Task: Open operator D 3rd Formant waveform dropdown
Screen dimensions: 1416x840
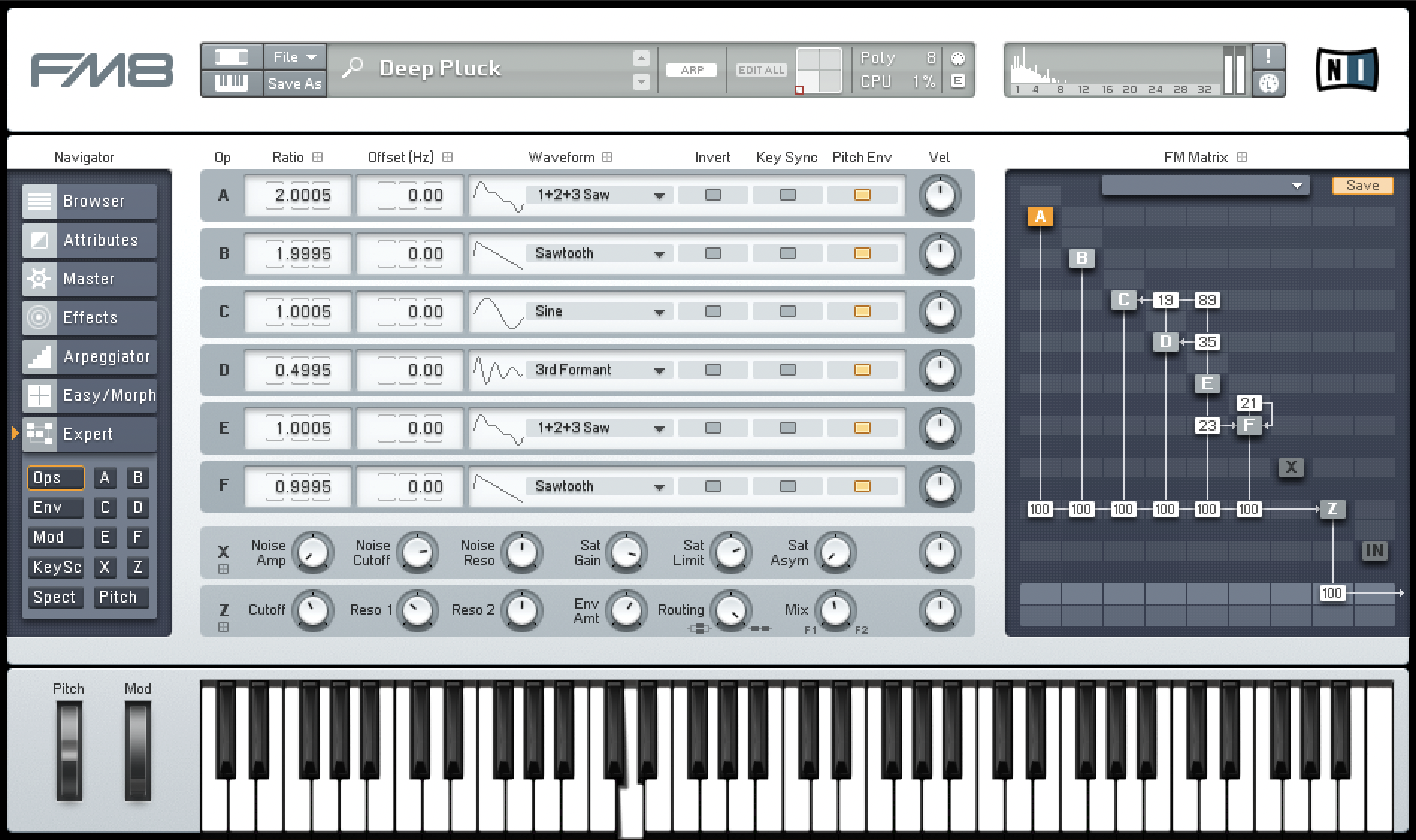Action: 599,370
